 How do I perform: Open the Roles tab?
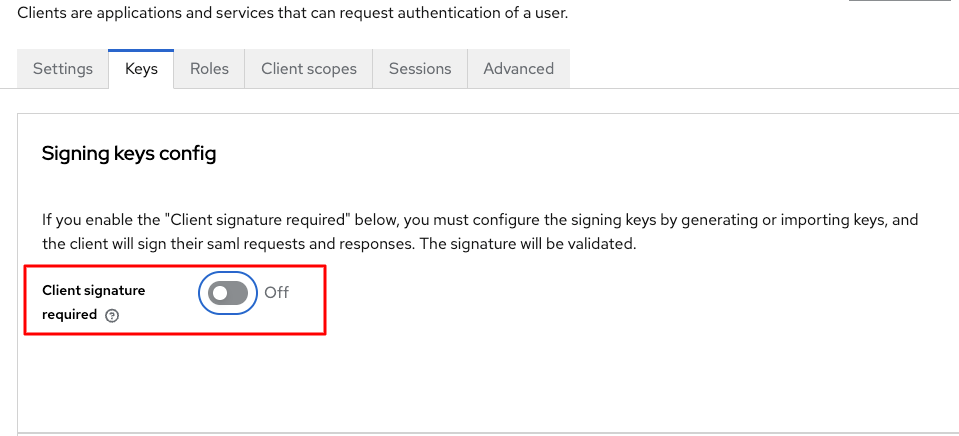click(x=209, y=69)
